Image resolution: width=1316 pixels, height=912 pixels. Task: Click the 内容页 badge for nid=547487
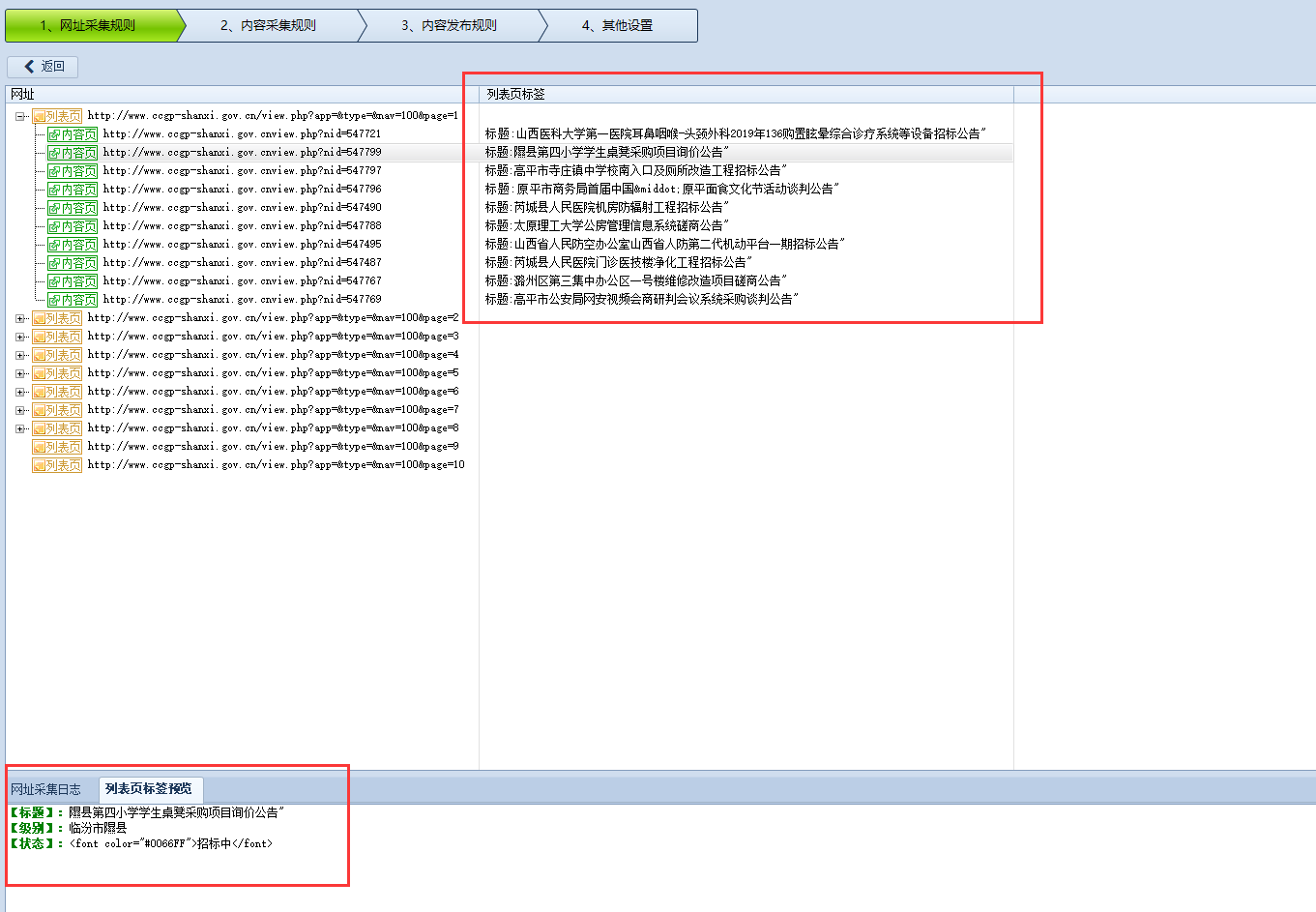point(73,263)
